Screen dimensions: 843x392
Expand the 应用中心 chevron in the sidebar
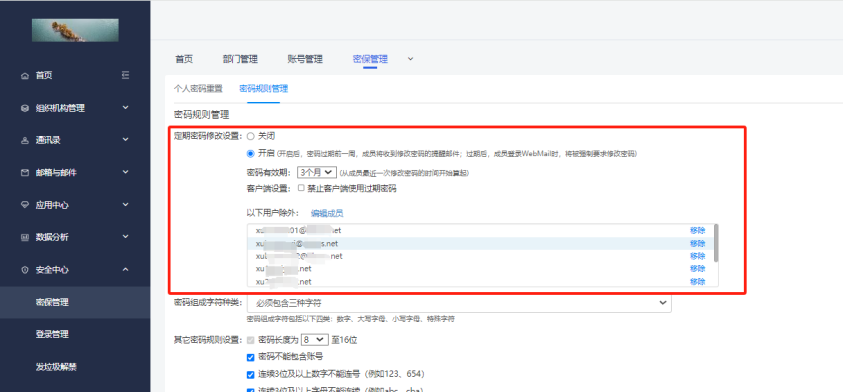pos(125,204)
